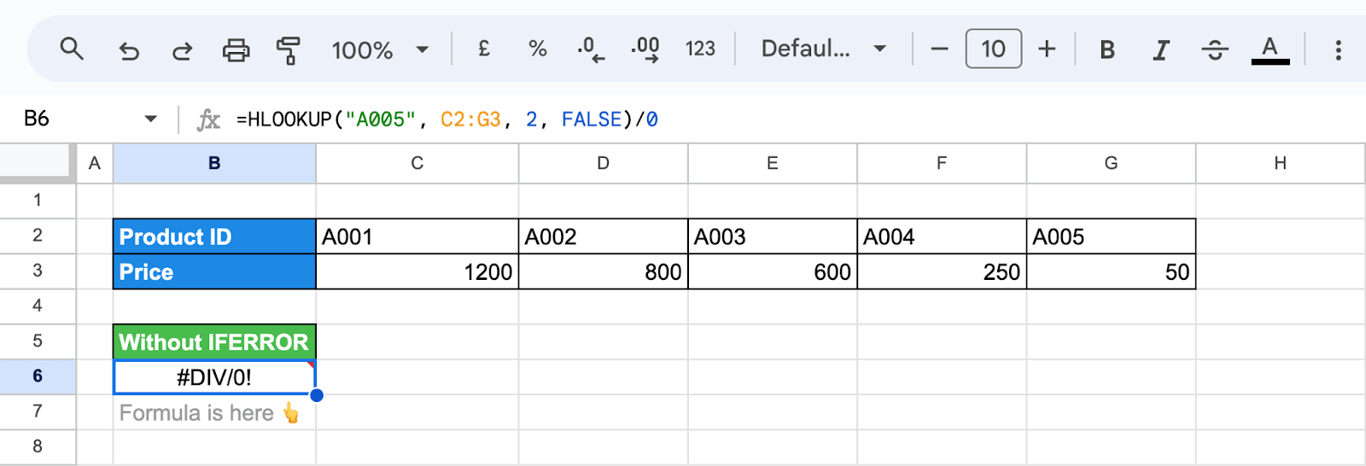Viewport: 1366px width, 466px height.
Task: Click the Without IFERROR header cell
Action: 215,342
